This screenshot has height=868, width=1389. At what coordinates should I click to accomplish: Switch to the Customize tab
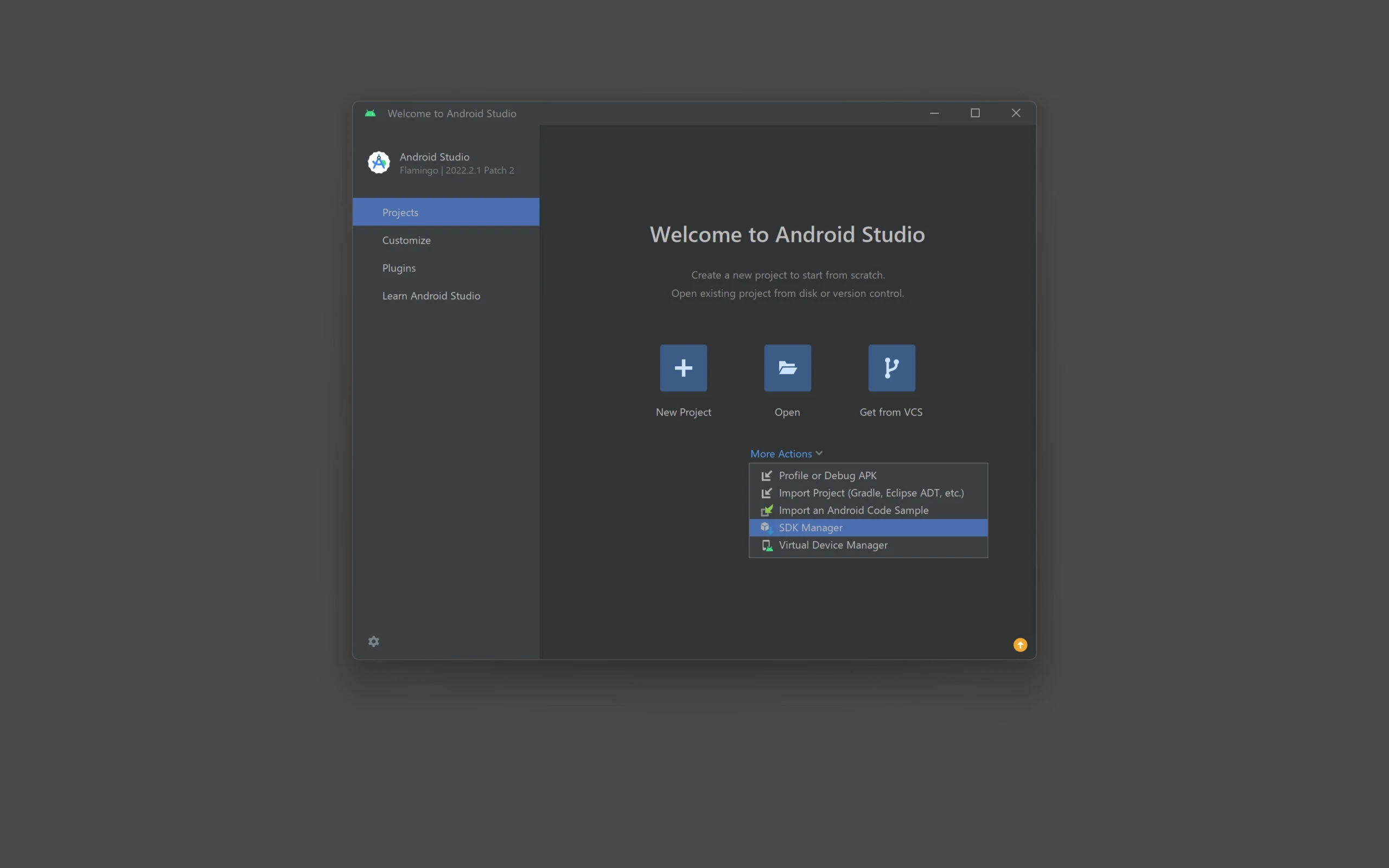406,240
